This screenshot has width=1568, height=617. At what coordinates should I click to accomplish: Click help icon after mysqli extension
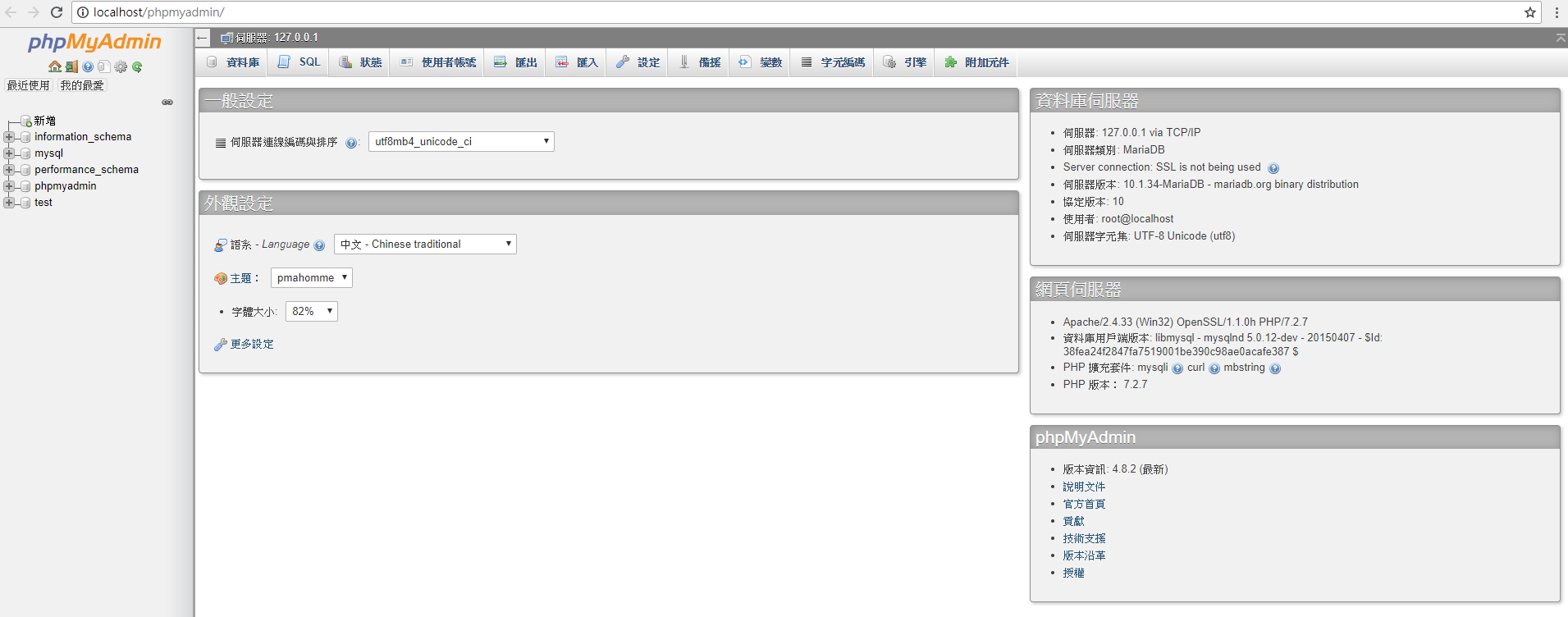coord(1177,368)
